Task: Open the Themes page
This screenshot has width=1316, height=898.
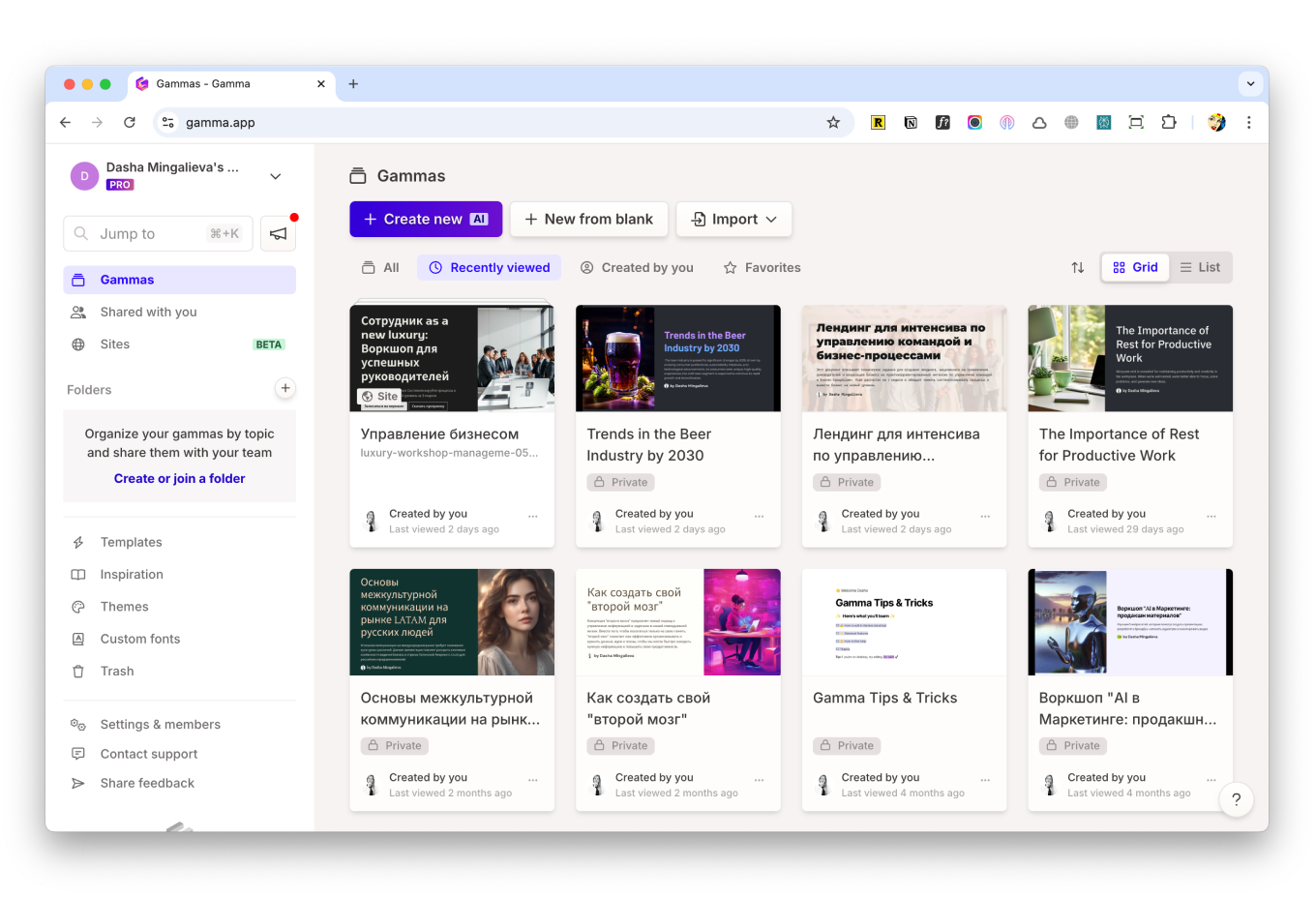Action: 124,607
